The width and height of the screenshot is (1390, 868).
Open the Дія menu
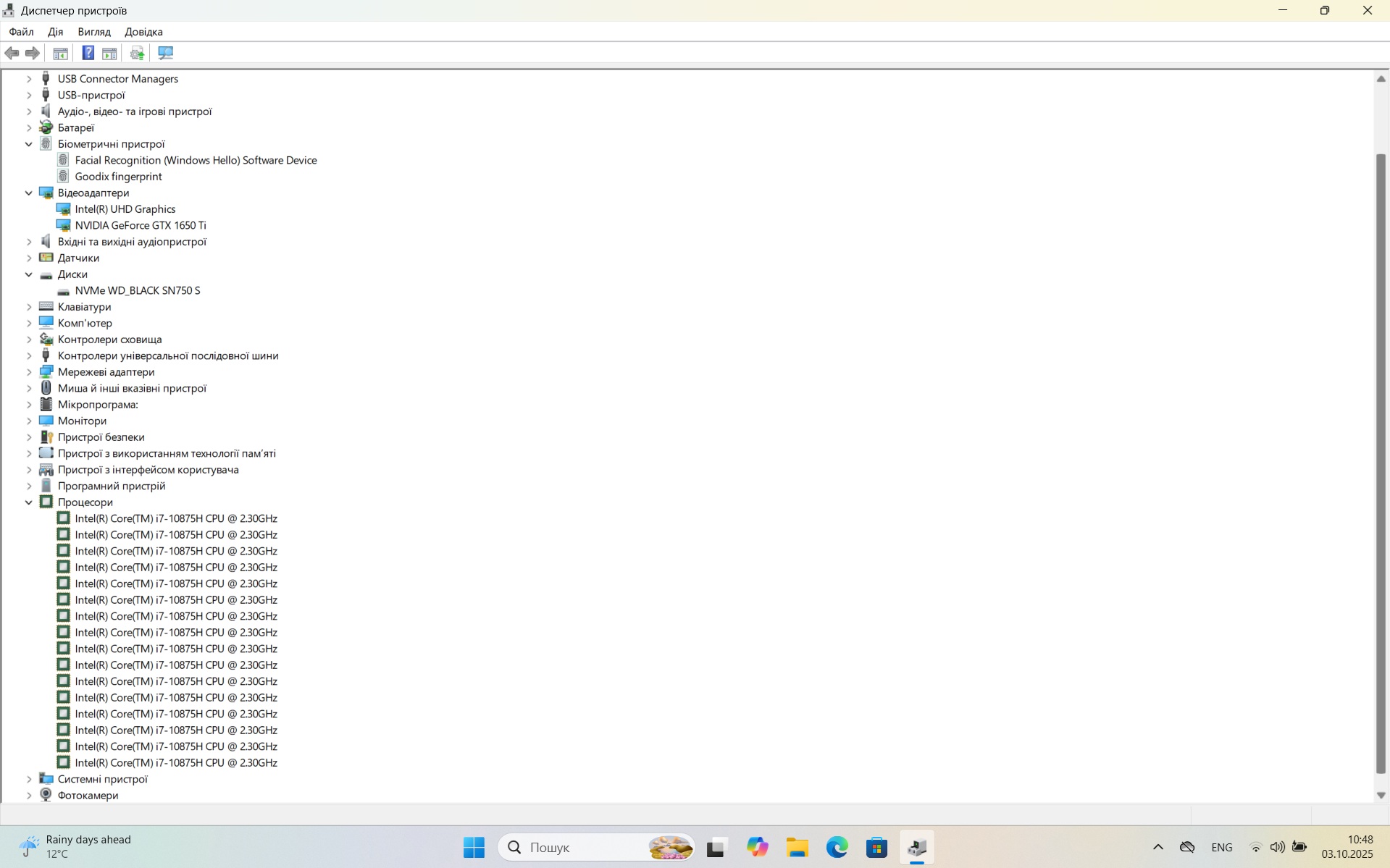pyautogui.click(x=55, y=32)
